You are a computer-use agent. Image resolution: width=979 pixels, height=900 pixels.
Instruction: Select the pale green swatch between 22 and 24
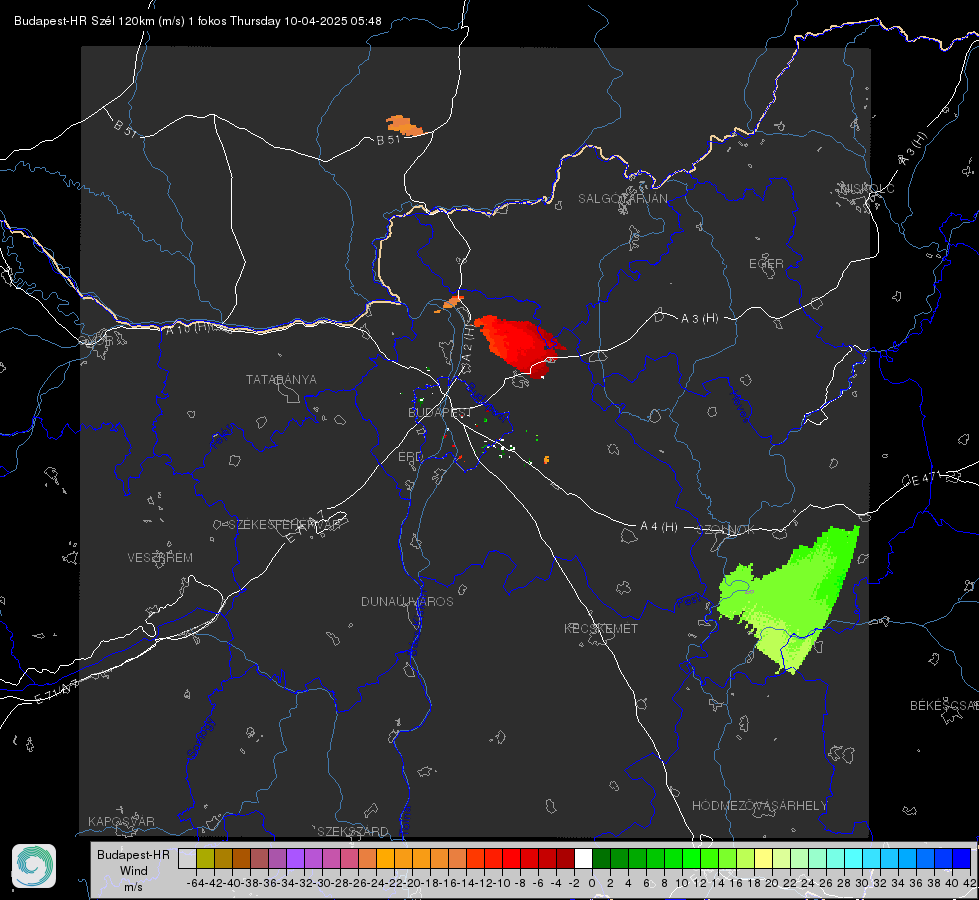point(799,858)
